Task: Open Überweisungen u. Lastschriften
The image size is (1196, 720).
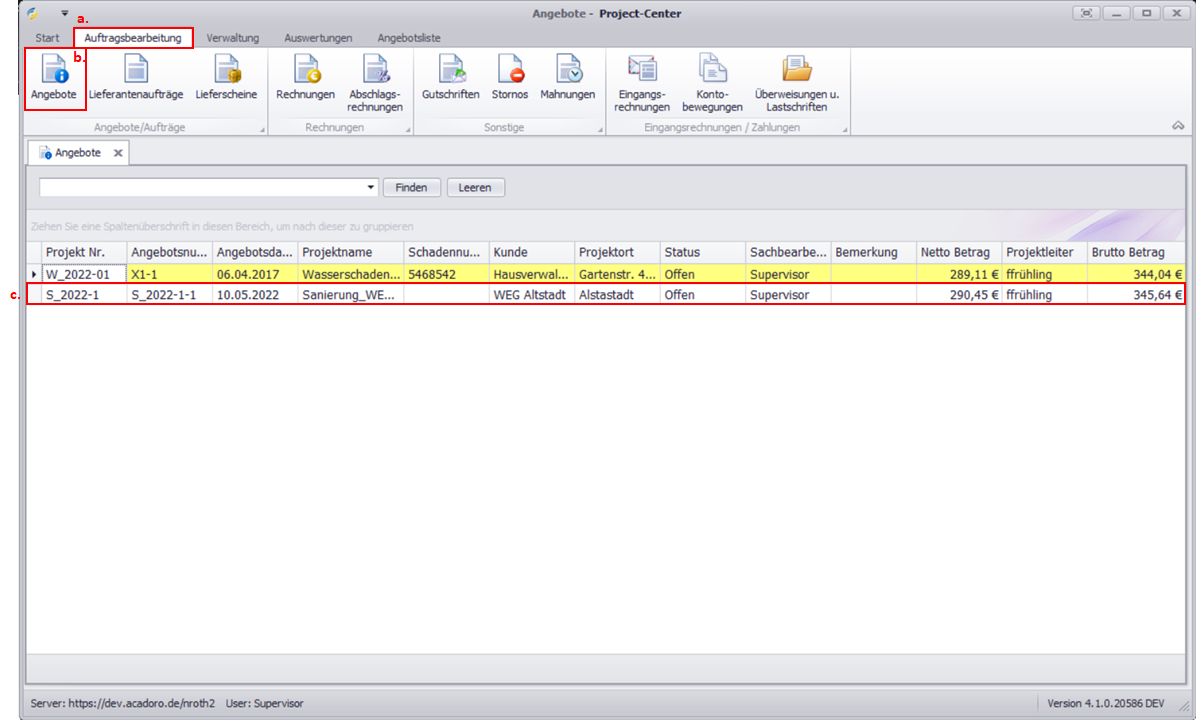Action: click(x=797, y=82)
